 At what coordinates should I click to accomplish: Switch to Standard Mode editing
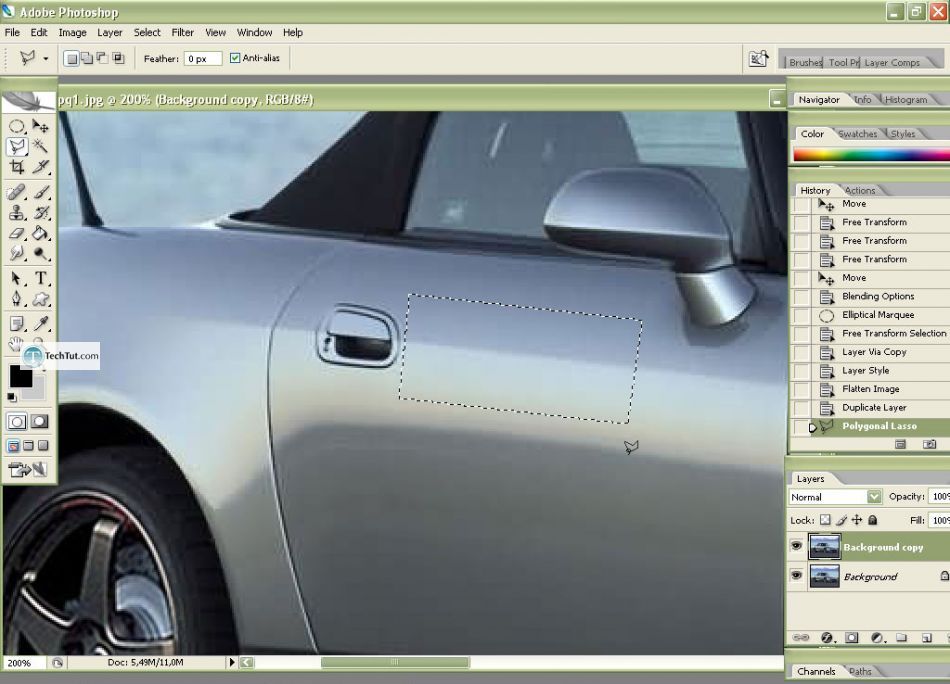(17, 422)
